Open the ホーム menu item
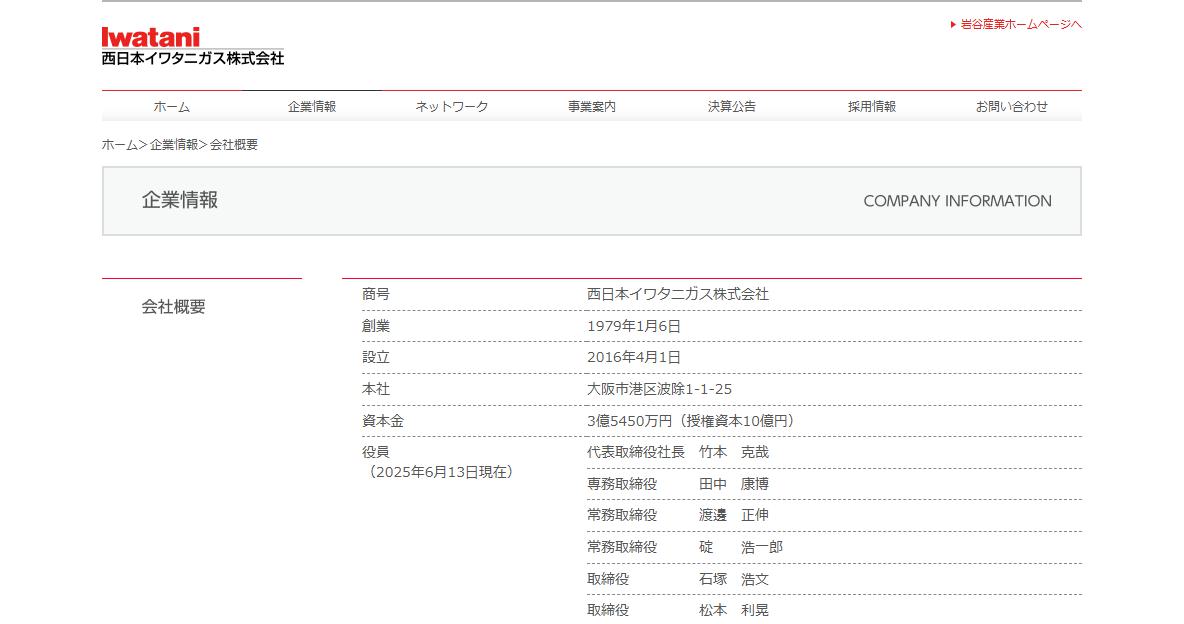 (171, 107)
